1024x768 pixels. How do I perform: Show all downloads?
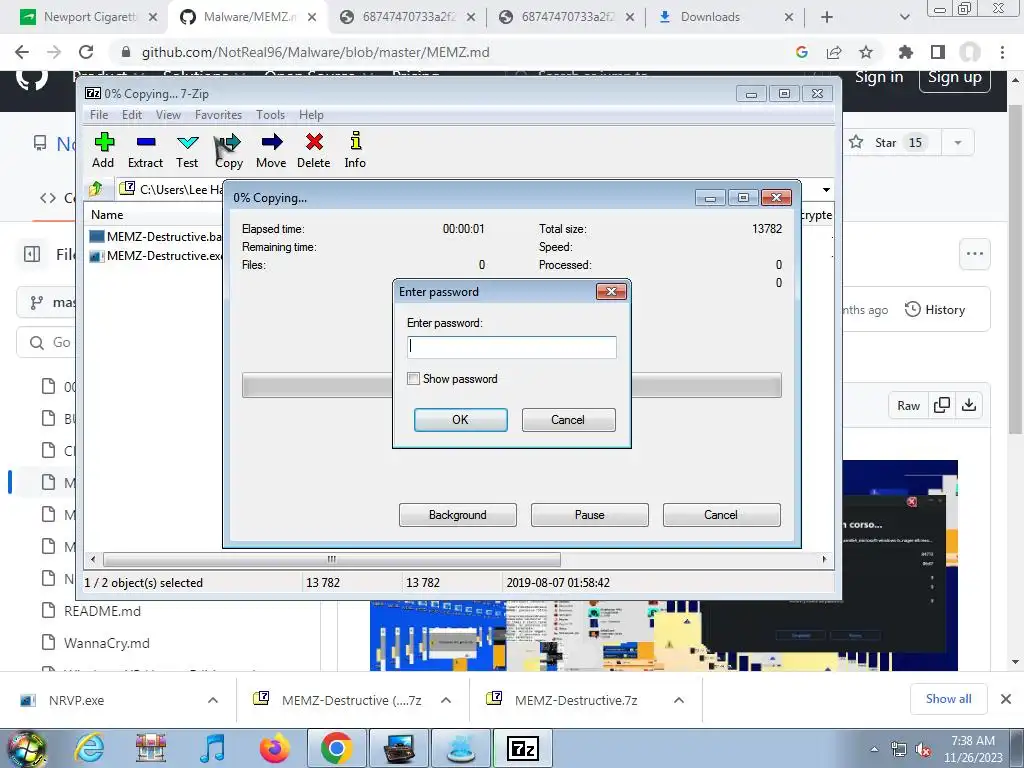tap(948, 699)
